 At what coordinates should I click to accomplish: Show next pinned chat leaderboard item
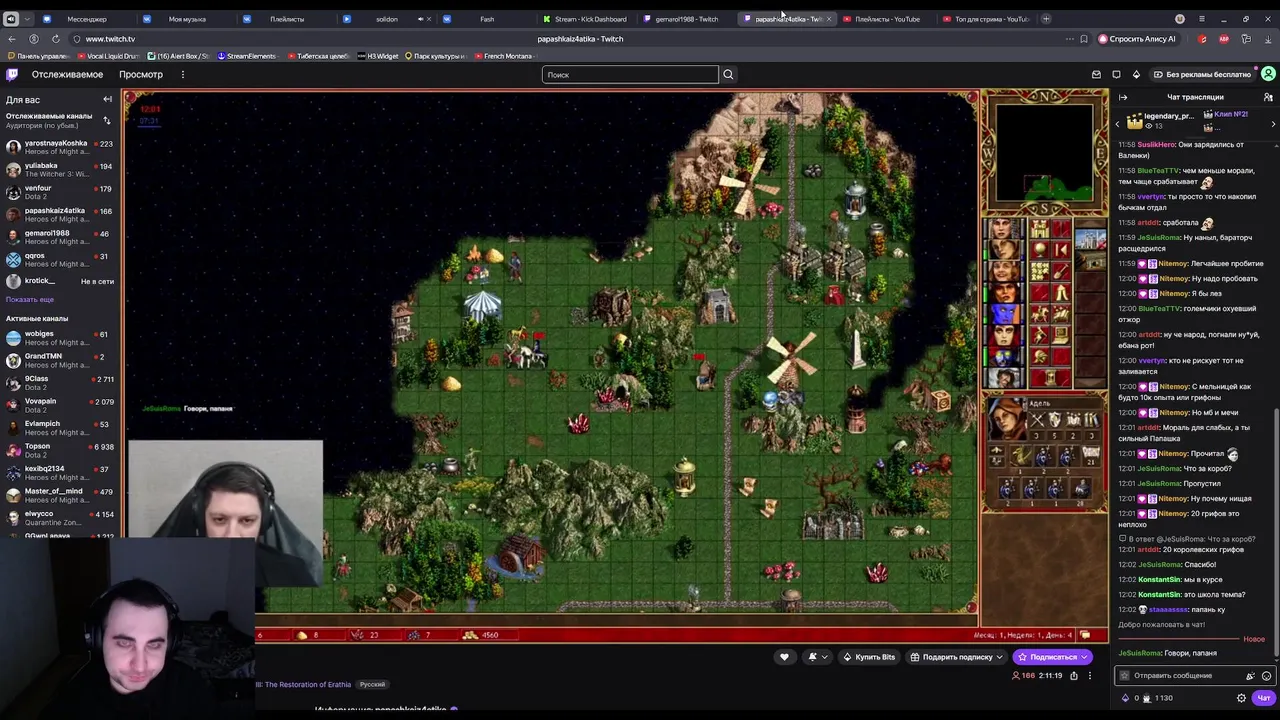pyautogui.click(x=1273, y=123)
